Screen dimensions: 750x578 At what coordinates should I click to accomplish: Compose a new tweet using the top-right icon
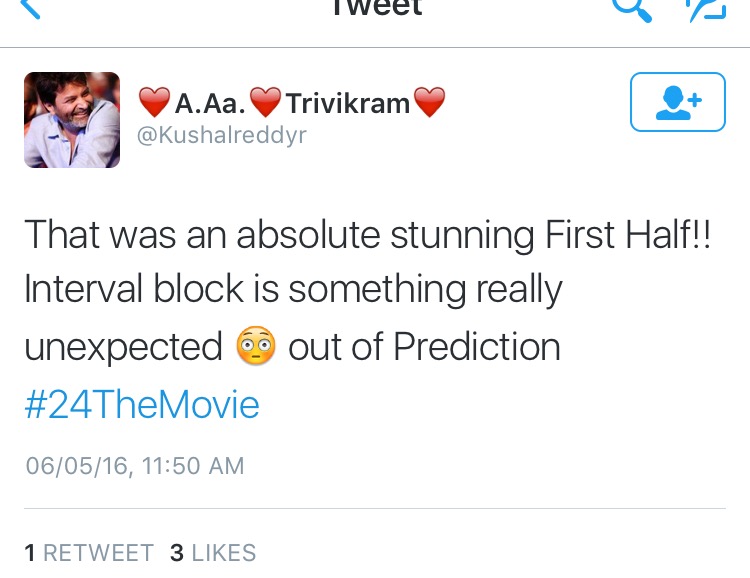pos(703,8)
